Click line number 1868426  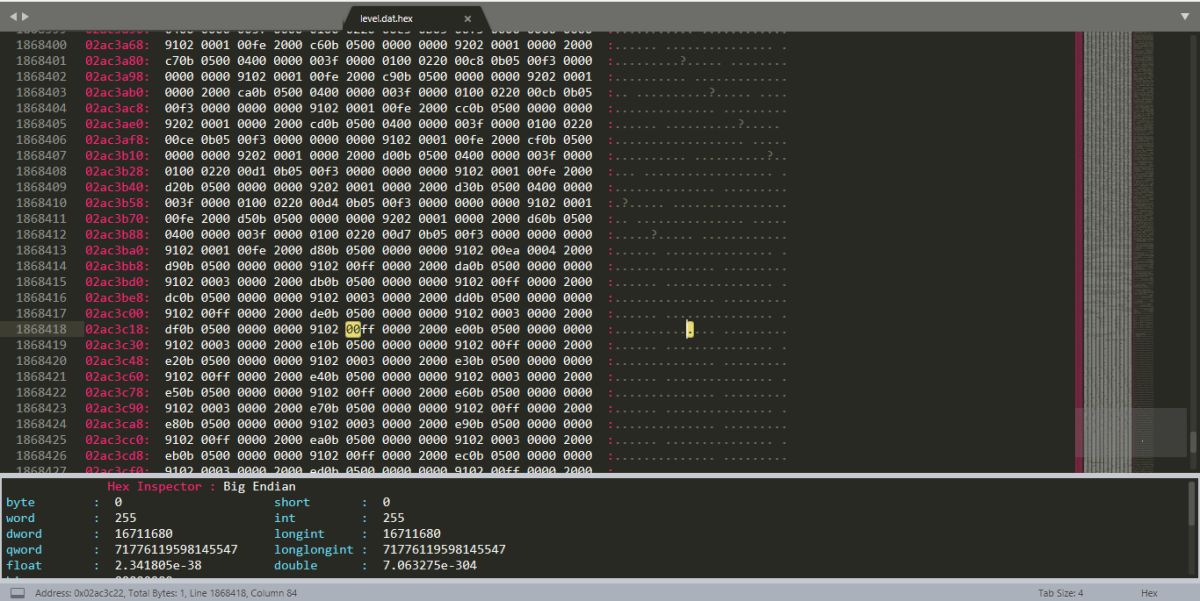point(42,455)
